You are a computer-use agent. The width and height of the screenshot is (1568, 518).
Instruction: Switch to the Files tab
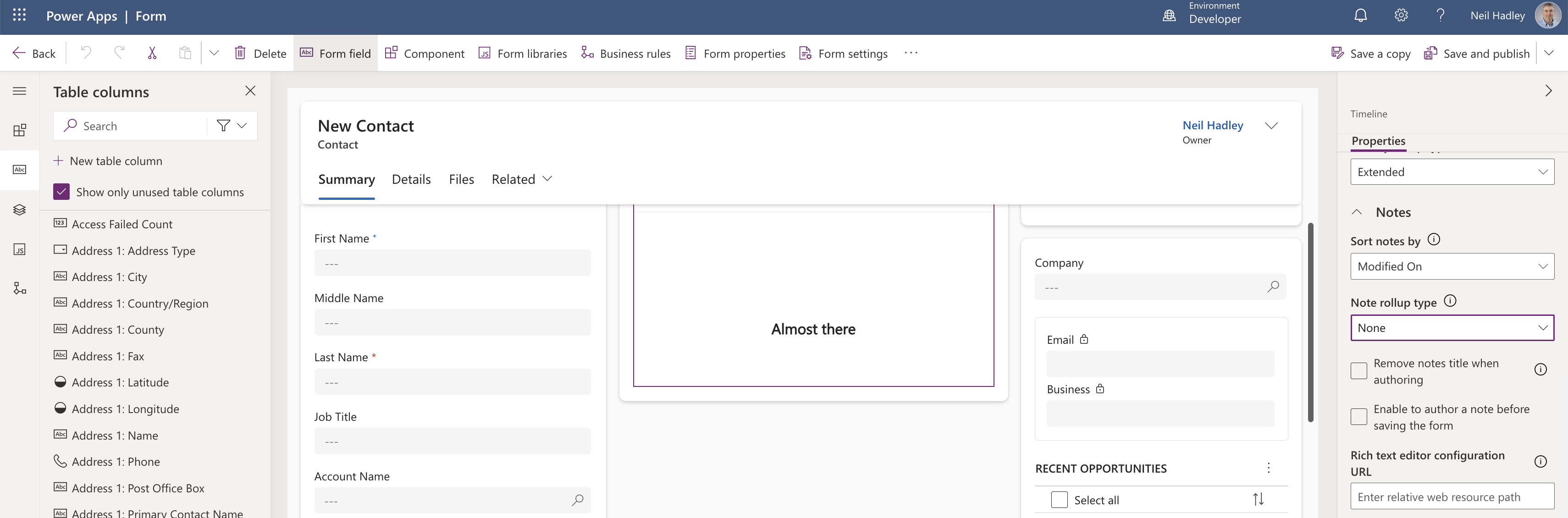pos(461,180)
